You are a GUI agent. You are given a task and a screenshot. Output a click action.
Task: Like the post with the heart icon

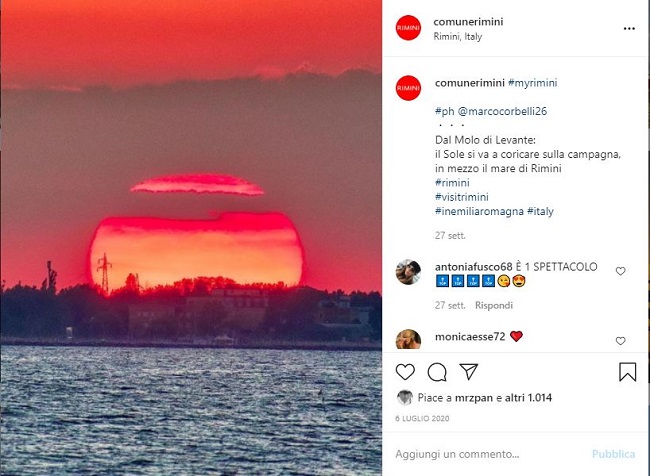(405, 372)
